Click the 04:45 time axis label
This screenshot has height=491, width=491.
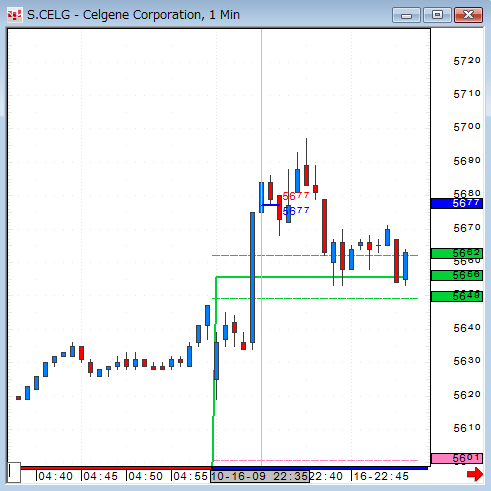(100, 476)
